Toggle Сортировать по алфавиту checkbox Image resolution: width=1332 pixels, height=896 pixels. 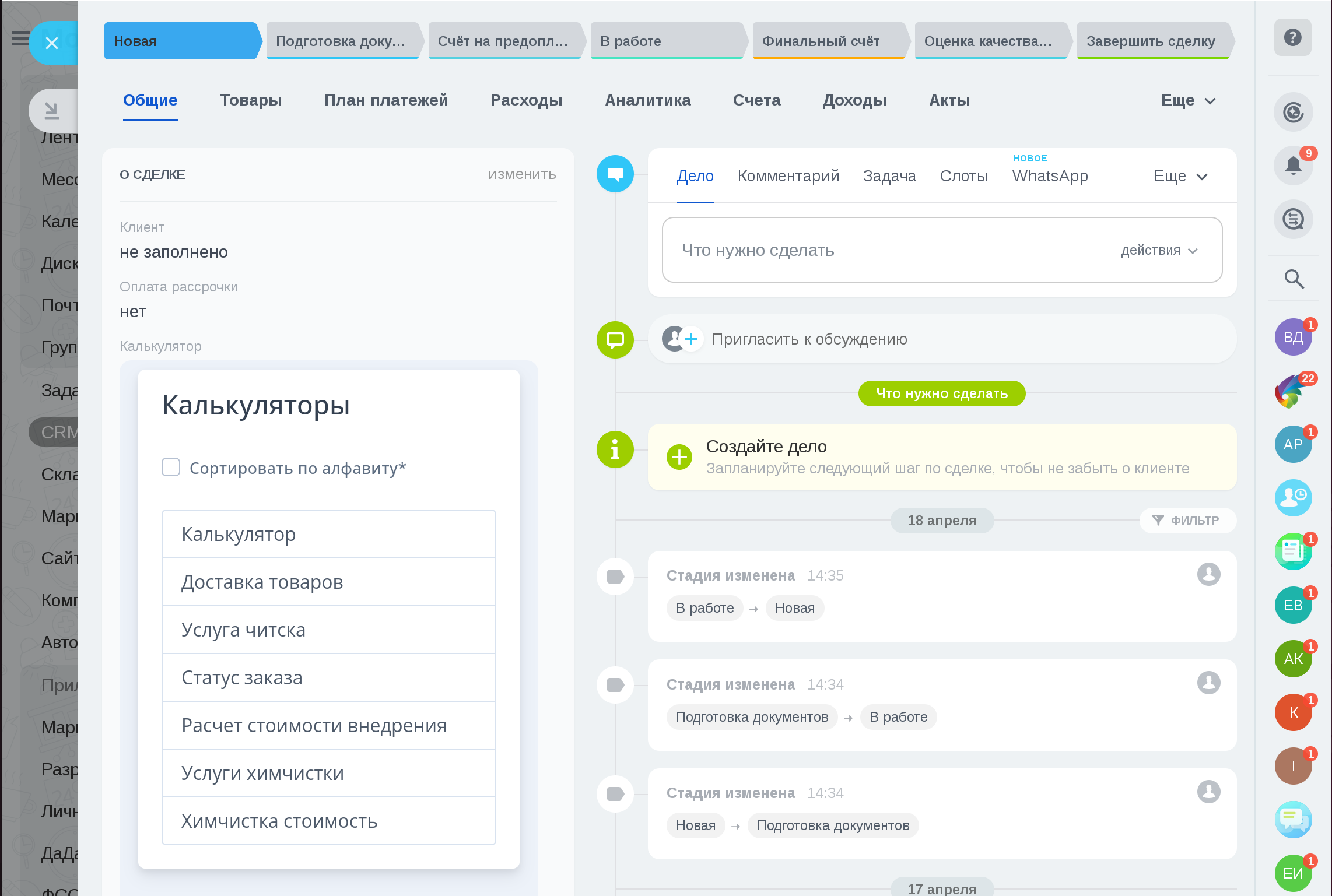[x=171, y=468]
